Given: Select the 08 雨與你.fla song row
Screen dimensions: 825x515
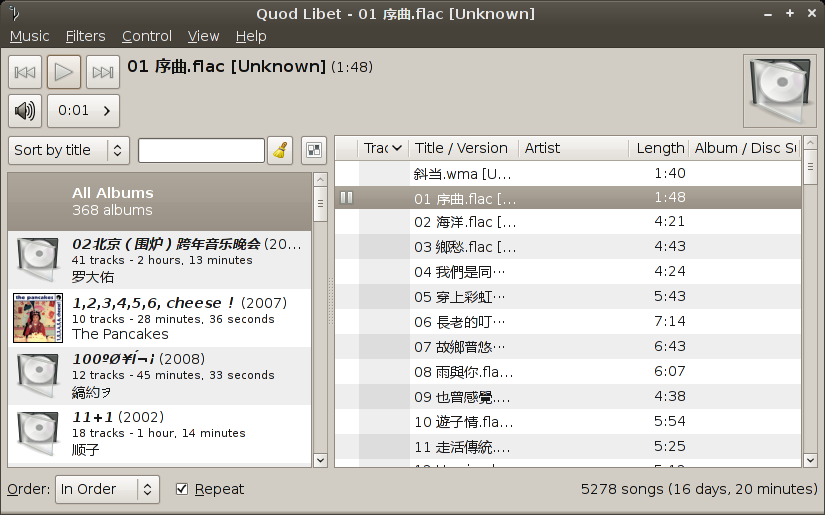Looking at the screenshot, I should point(568,371).
